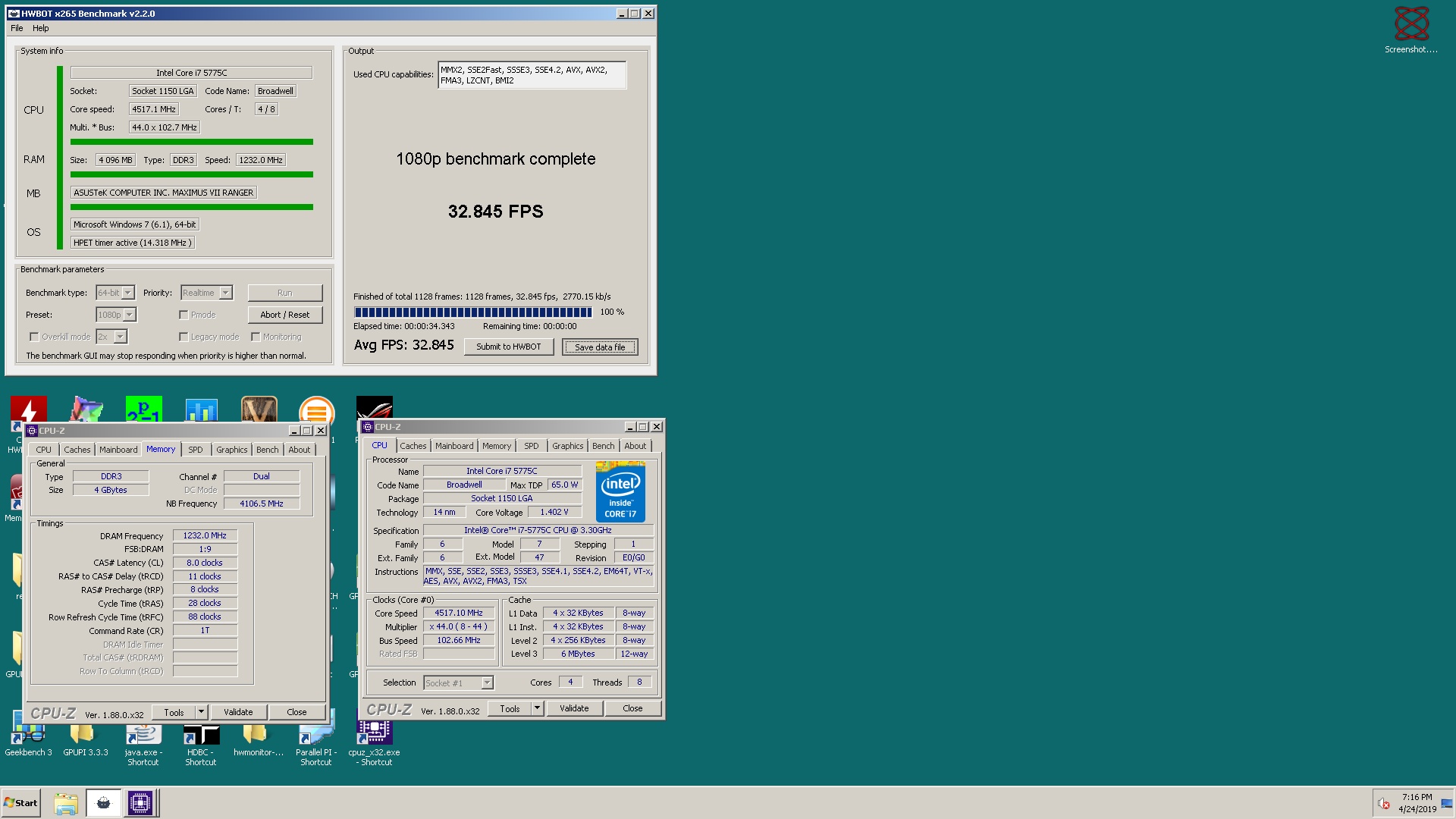
Task: Toggle the Legacy mode checkbox
Action: coord(184,337)
